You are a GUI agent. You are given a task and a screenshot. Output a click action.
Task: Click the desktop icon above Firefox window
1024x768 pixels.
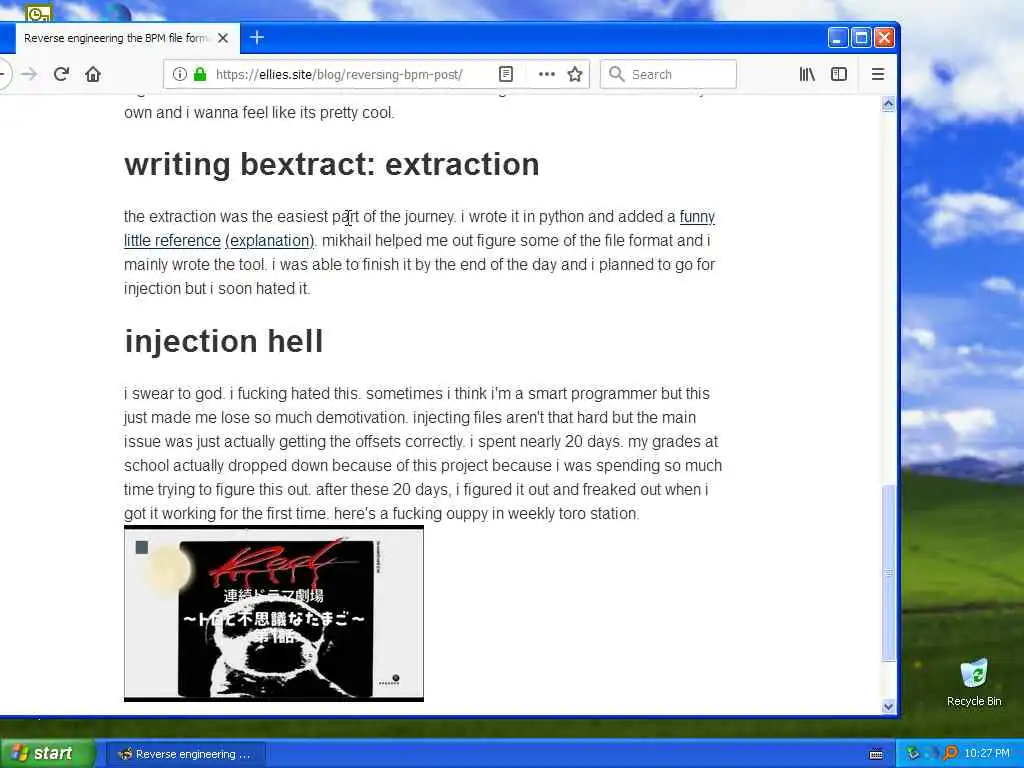(39, 12)
